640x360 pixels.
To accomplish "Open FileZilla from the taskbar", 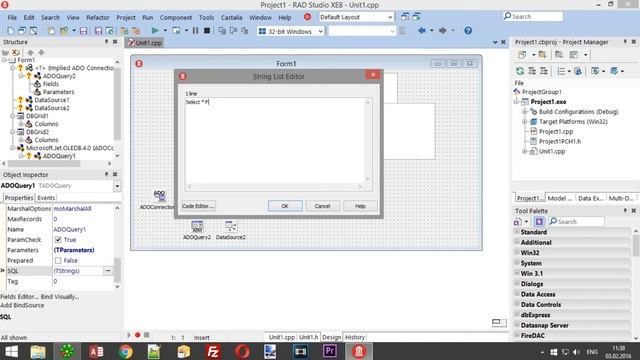I will coord(213,351).
